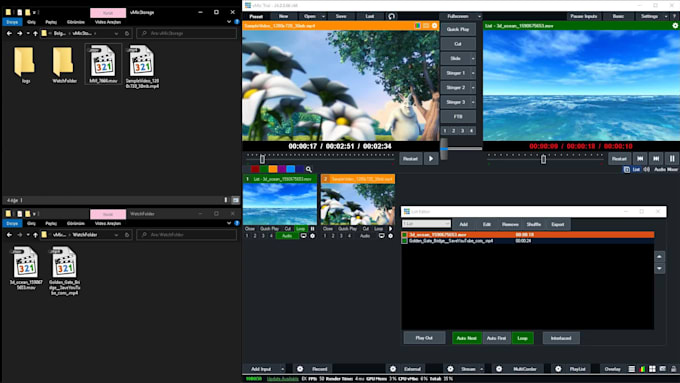Toggle Loop on input 1
This screenshot has width=680, height=383.
(300, 229)
